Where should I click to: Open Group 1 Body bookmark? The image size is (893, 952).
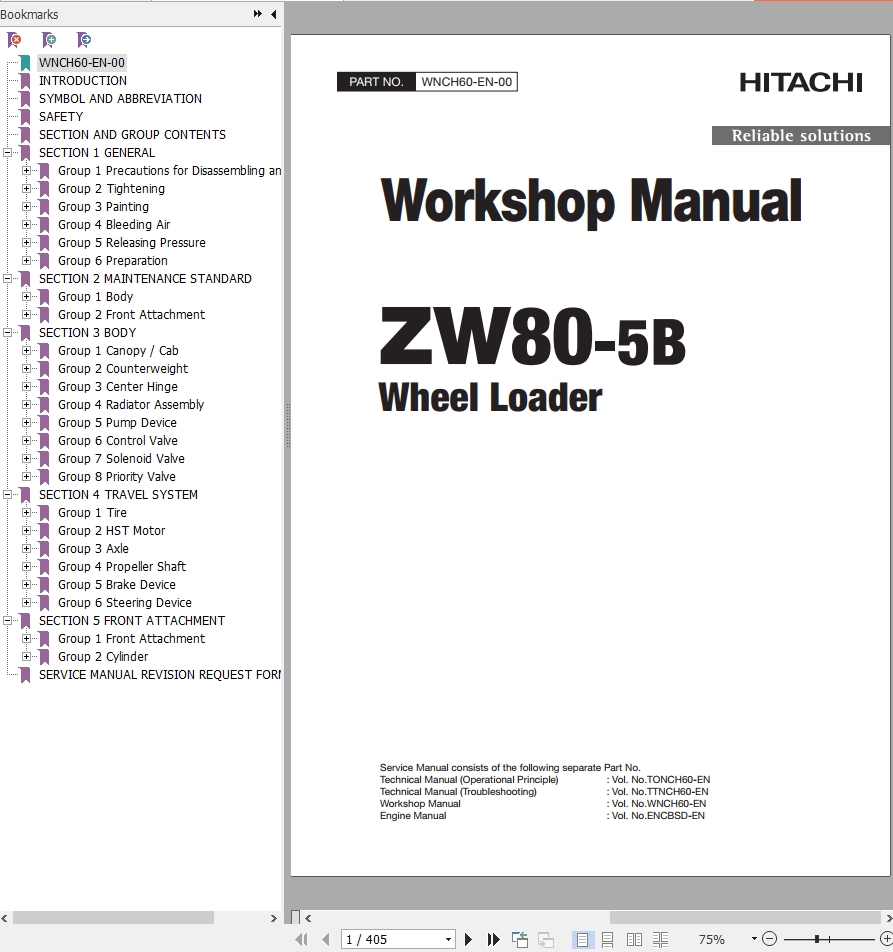[x=95, y=297]
